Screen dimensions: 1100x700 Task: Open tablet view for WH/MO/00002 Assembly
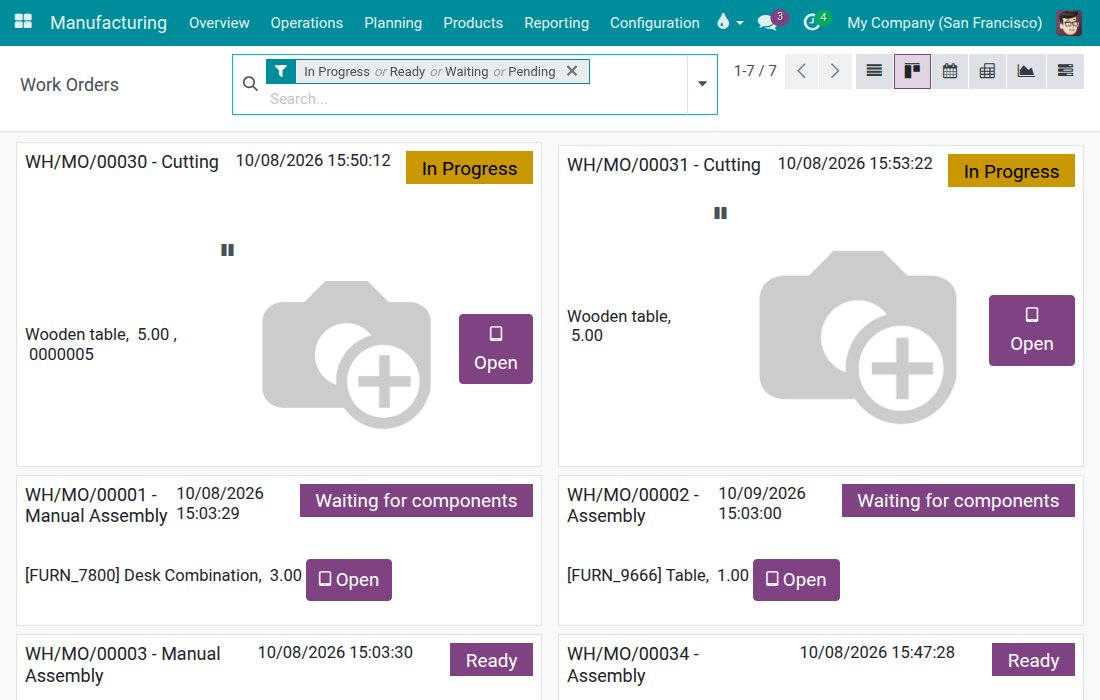coord(796,579)
